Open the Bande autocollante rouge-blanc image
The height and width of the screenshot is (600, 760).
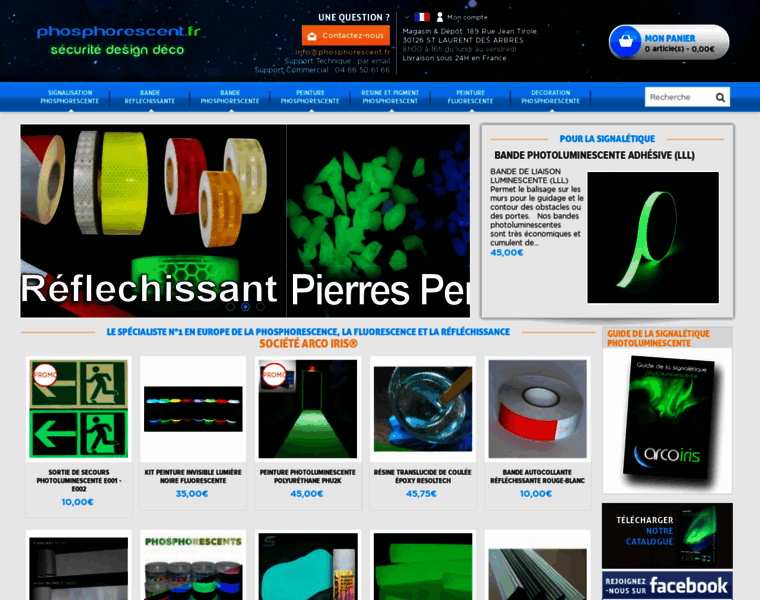(x=538, y=409)
